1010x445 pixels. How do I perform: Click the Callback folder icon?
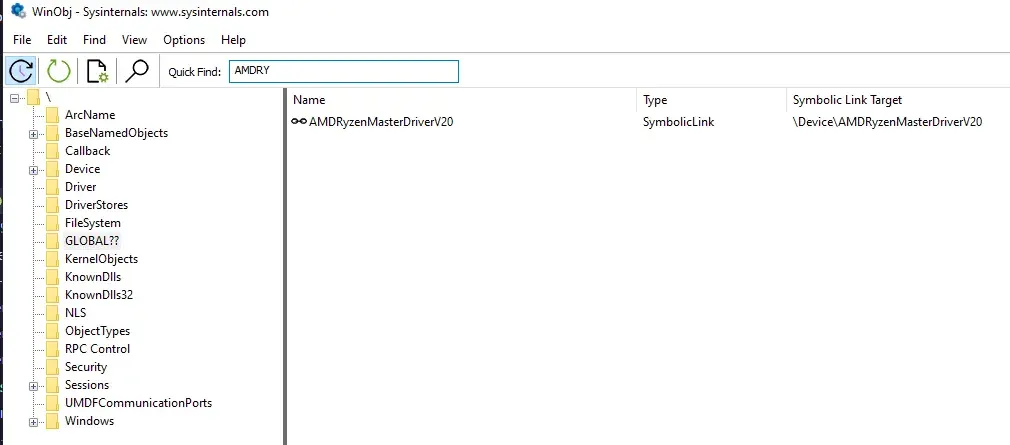pyautogui.click(x=53, y=151)
